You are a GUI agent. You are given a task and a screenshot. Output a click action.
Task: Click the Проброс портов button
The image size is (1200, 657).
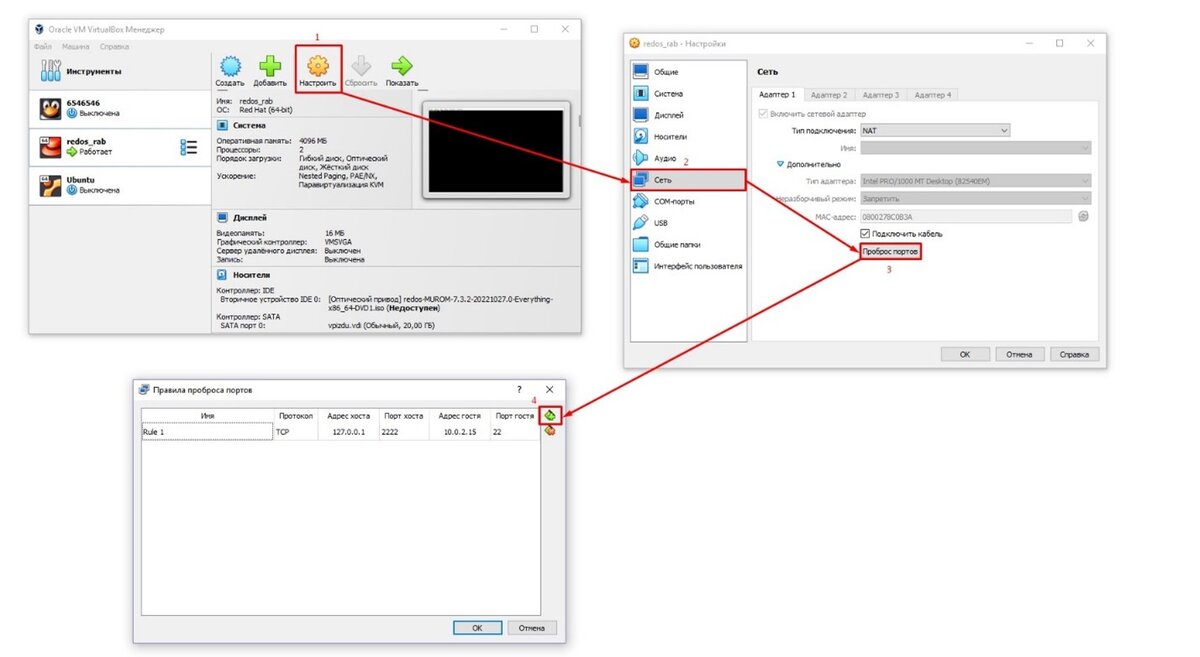pyautogui.click(x=889, y=252)
